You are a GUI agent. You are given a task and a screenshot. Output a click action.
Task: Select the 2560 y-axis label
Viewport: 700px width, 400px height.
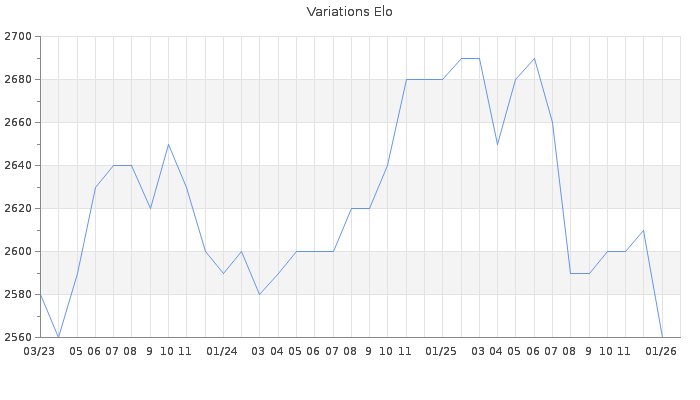pyautogui.click(x=18, y=338)
